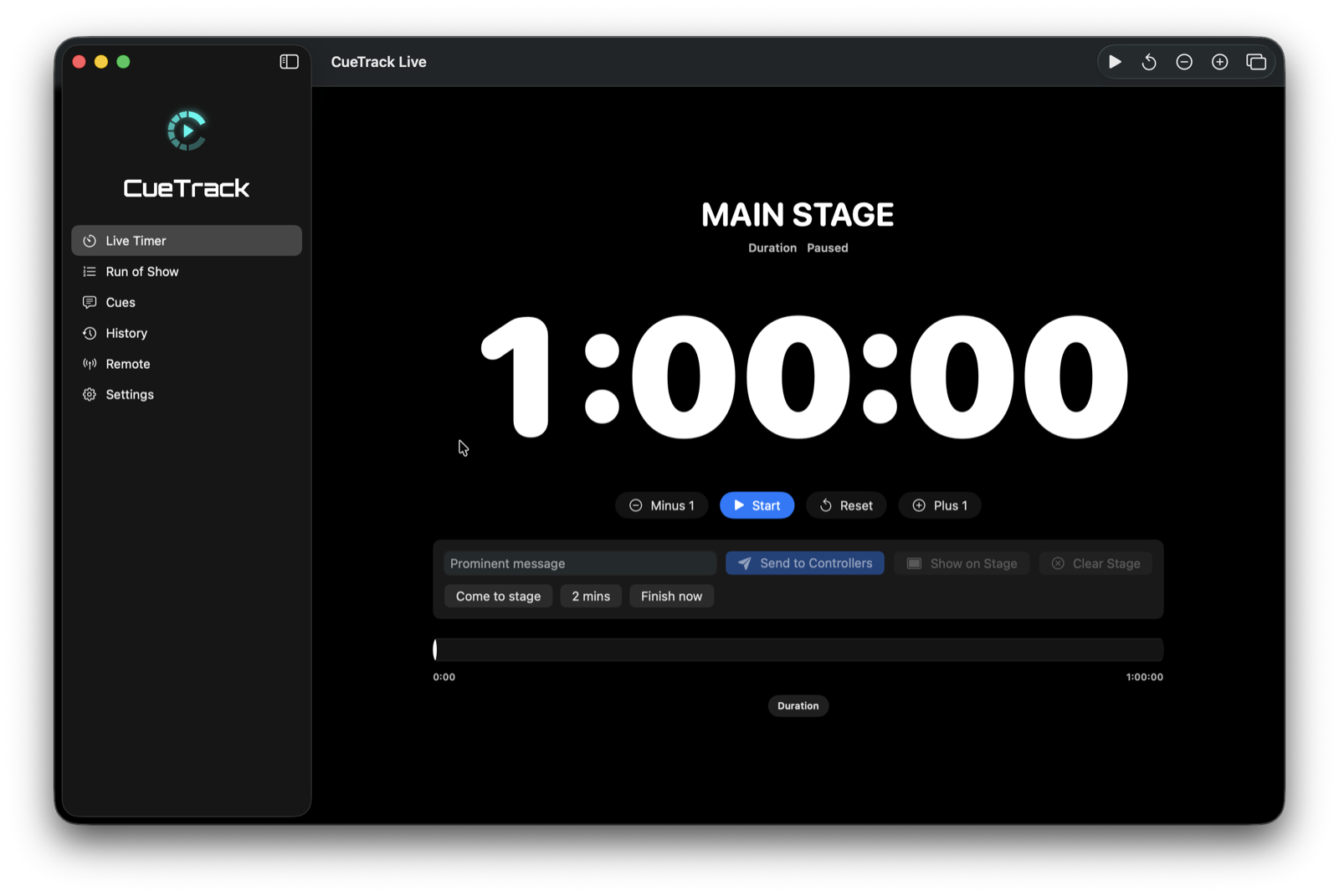Select the 2 mins preset message
The width and height of the screenshot is (1339, 896).
coord(591,596)
